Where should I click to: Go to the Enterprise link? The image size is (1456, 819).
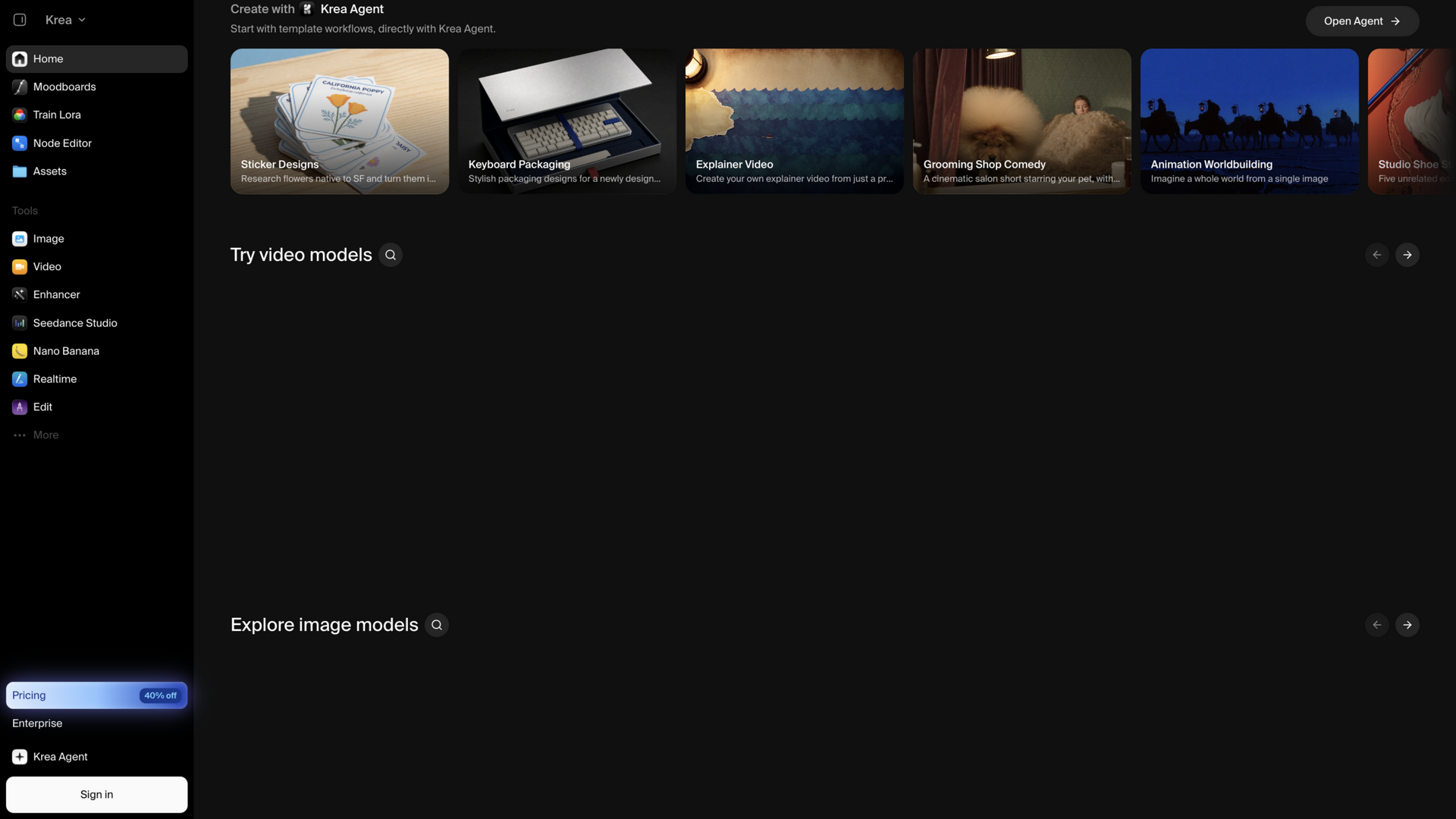[x=37, y=723]
